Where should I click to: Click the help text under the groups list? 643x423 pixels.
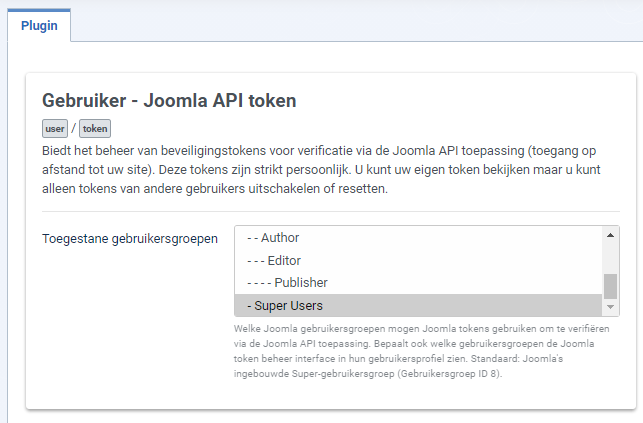click(422, 351)
